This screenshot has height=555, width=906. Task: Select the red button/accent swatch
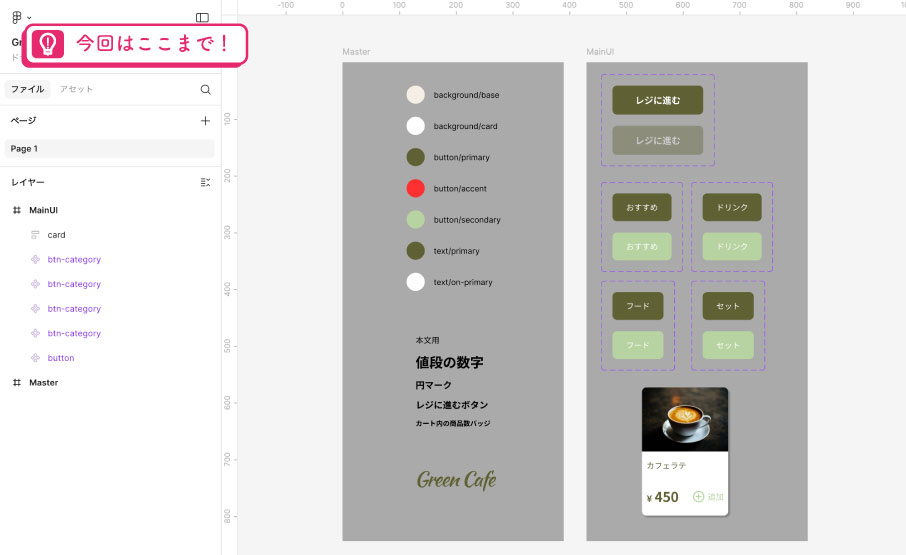pos(415,188)
